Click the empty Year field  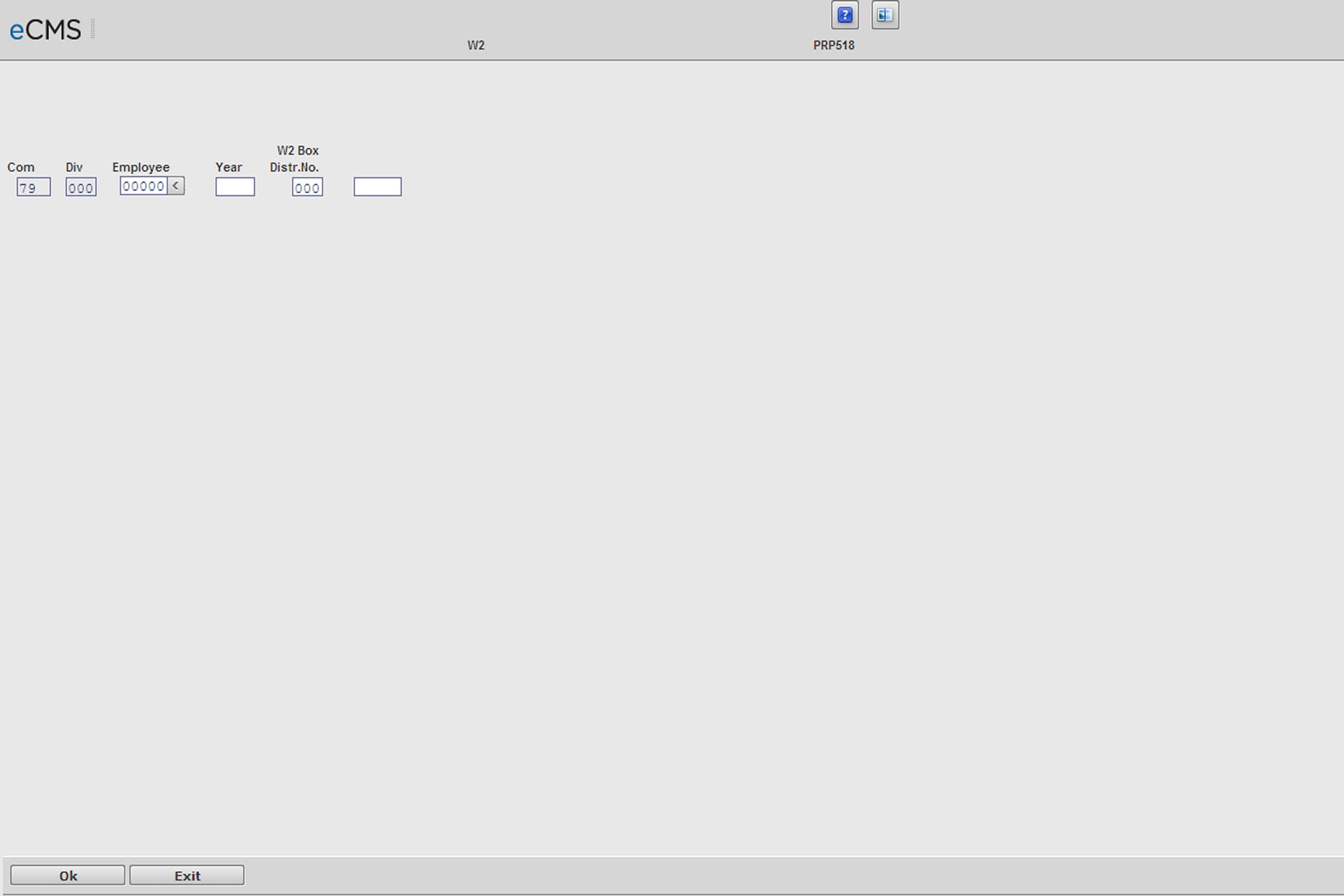235,187
